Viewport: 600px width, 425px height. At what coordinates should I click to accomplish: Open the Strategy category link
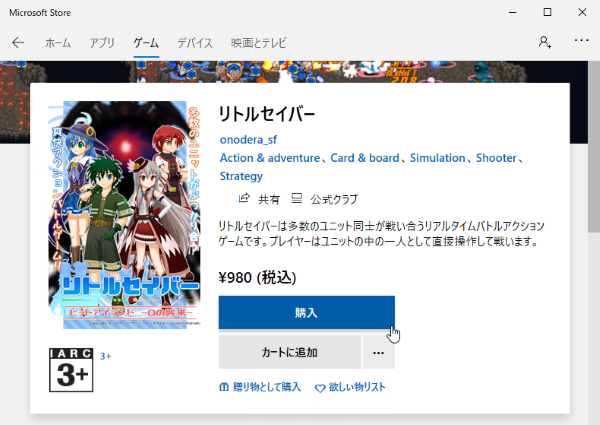(241, 176)
